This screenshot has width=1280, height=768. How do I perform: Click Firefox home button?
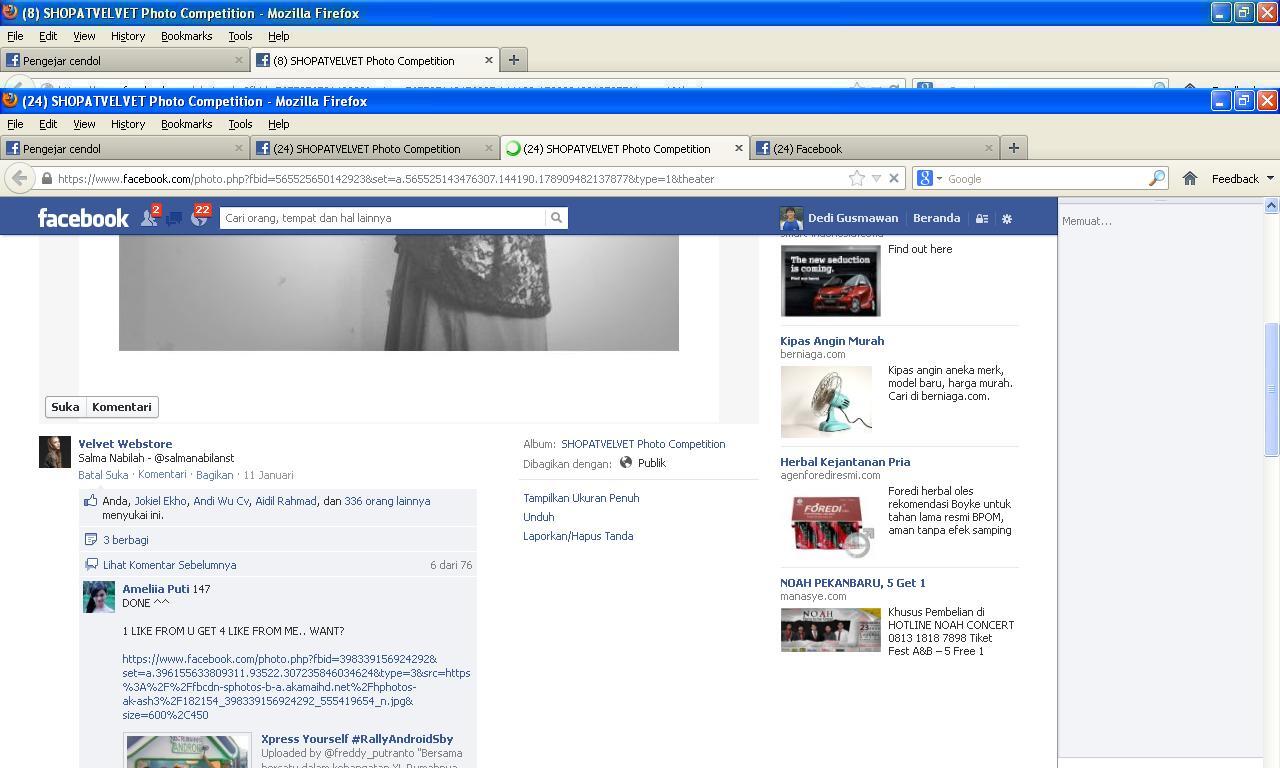1190,178
